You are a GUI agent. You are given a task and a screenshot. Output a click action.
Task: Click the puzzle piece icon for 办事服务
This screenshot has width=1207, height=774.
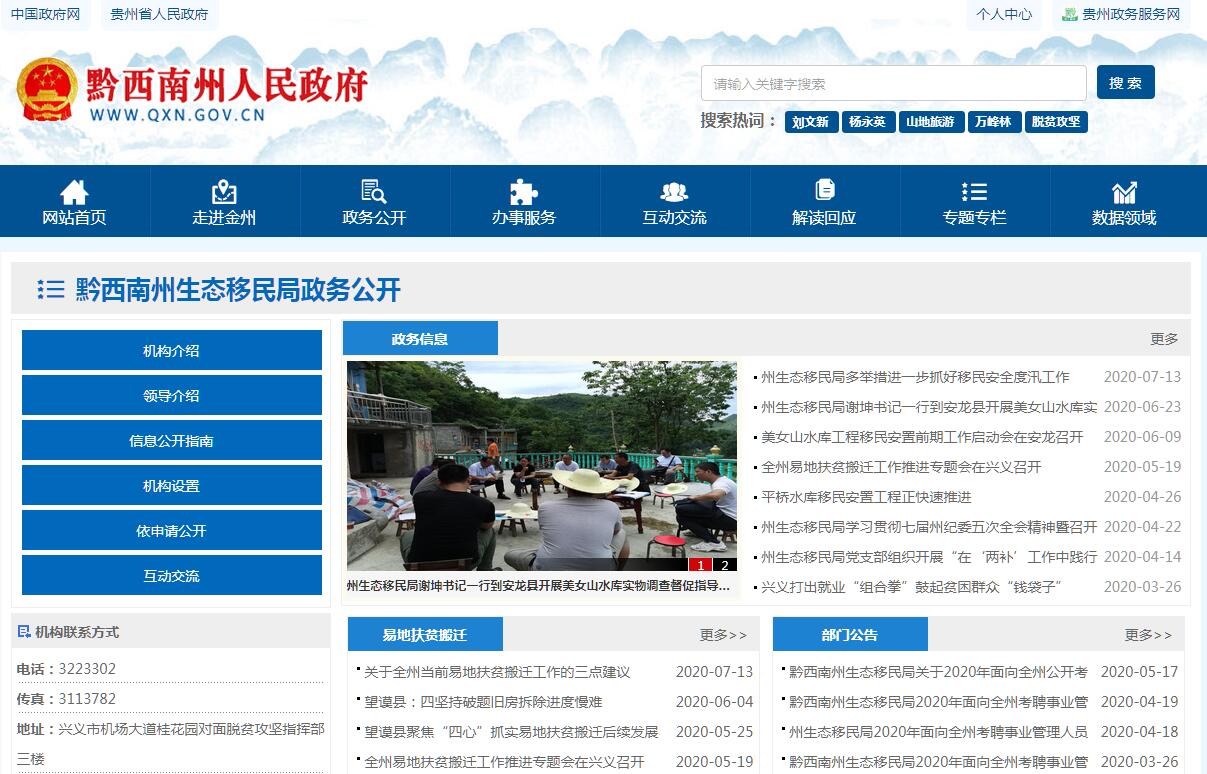pyautogui.click(x=523, y=192)
